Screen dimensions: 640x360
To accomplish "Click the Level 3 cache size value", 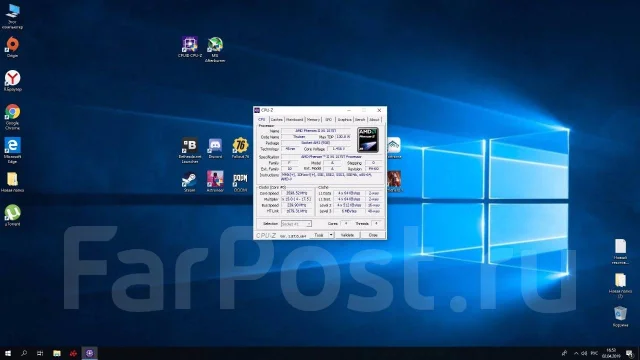I will pyautogui.click(x=349, y=211).
